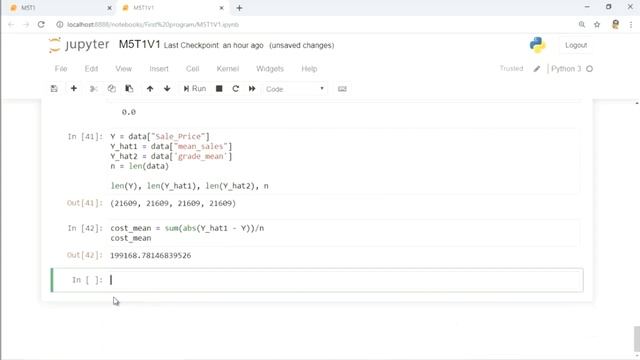
Task: Open the cell type Code dropdown
Action: tap(295, 89)
